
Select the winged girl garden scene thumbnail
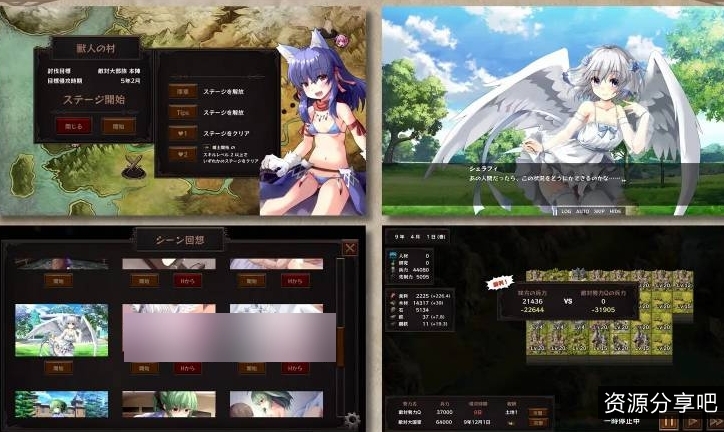point(61,330)
